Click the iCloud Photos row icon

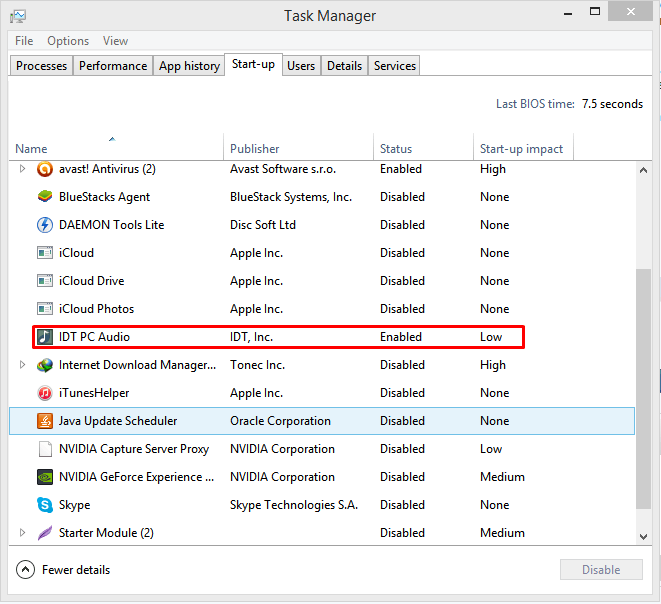45,309
